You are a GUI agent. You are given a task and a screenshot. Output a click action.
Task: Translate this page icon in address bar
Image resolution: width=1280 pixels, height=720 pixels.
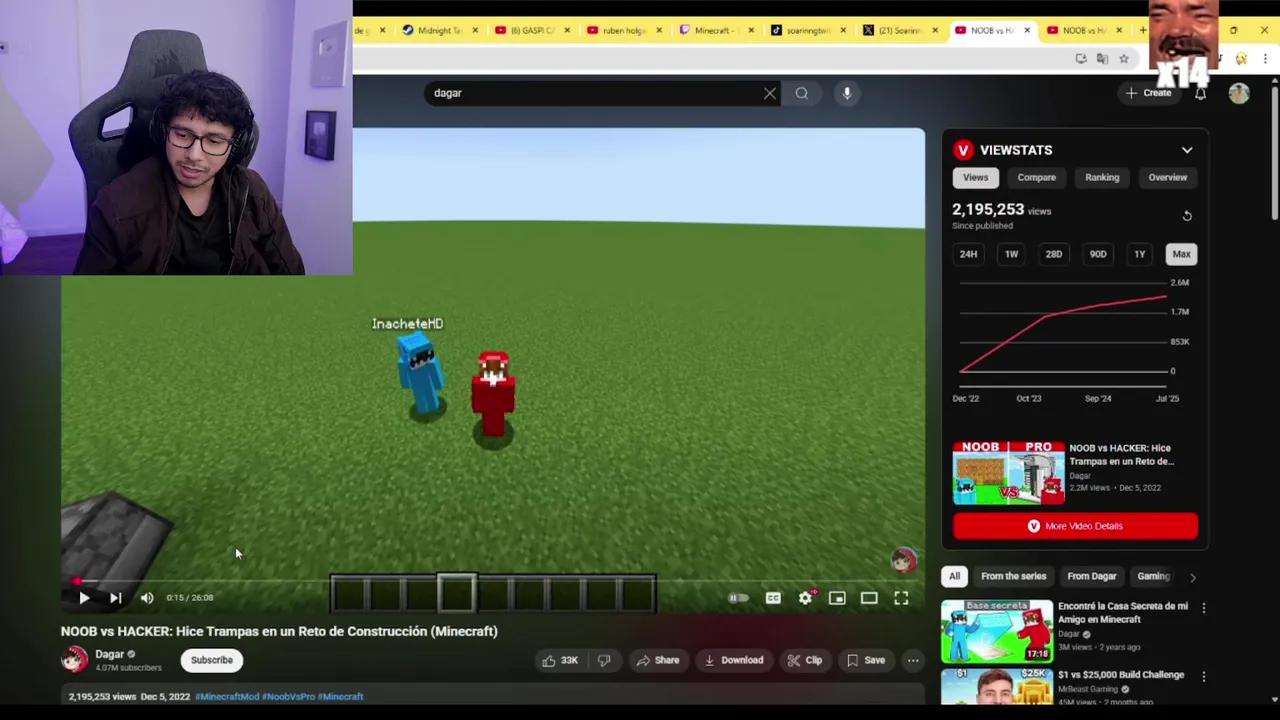pos(1102,59)
